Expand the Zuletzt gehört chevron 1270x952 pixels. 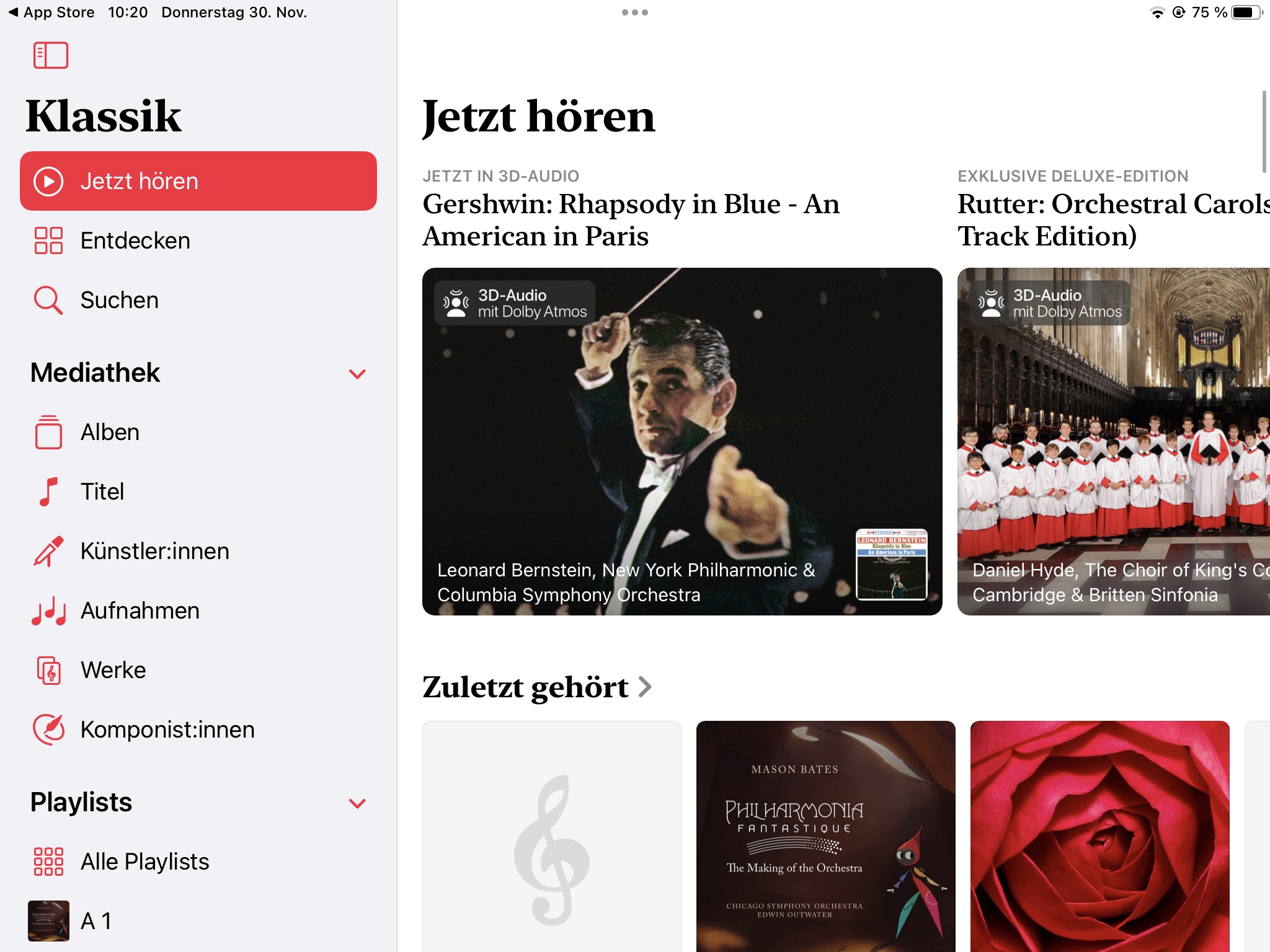point(645,687)
